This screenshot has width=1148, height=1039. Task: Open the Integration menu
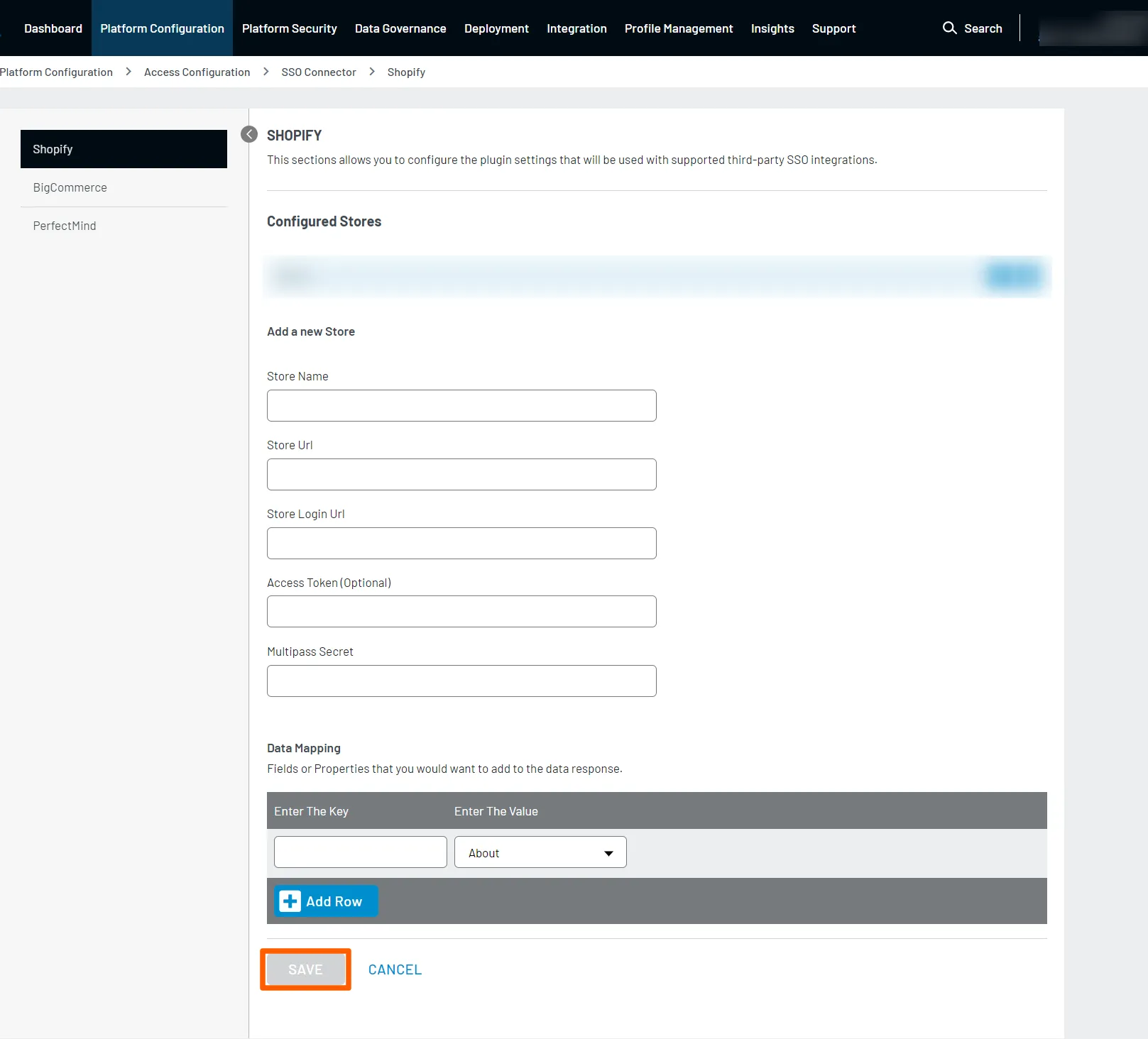[x=576, y=28]
